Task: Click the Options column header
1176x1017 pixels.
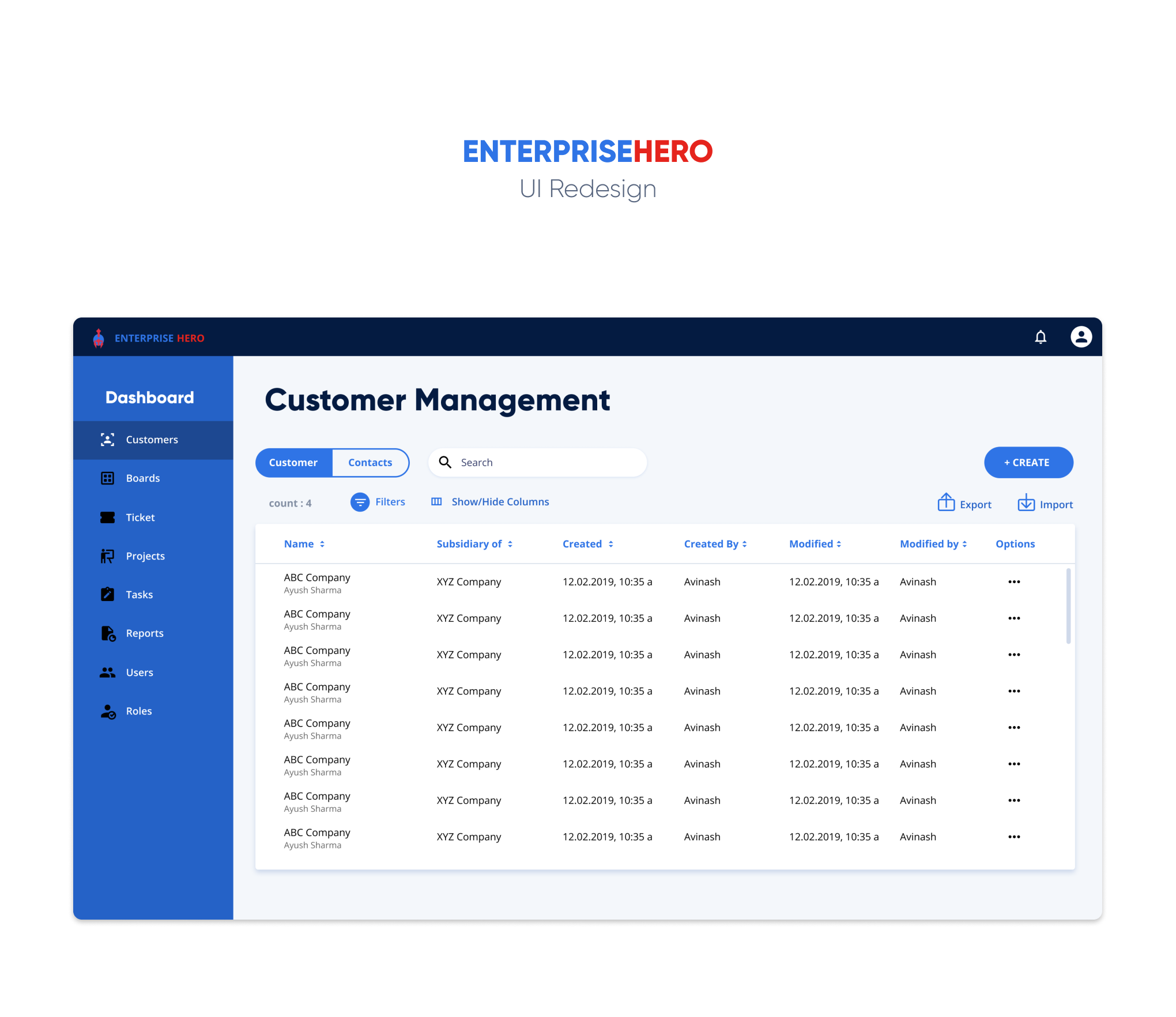Action: point(1015,544)
